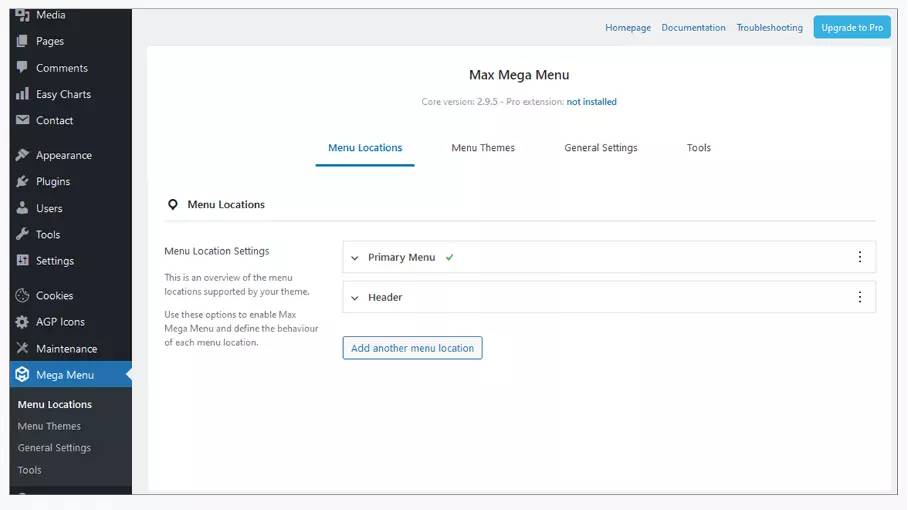
Task: Open Maintenance menu item
Action: [67, 348]
